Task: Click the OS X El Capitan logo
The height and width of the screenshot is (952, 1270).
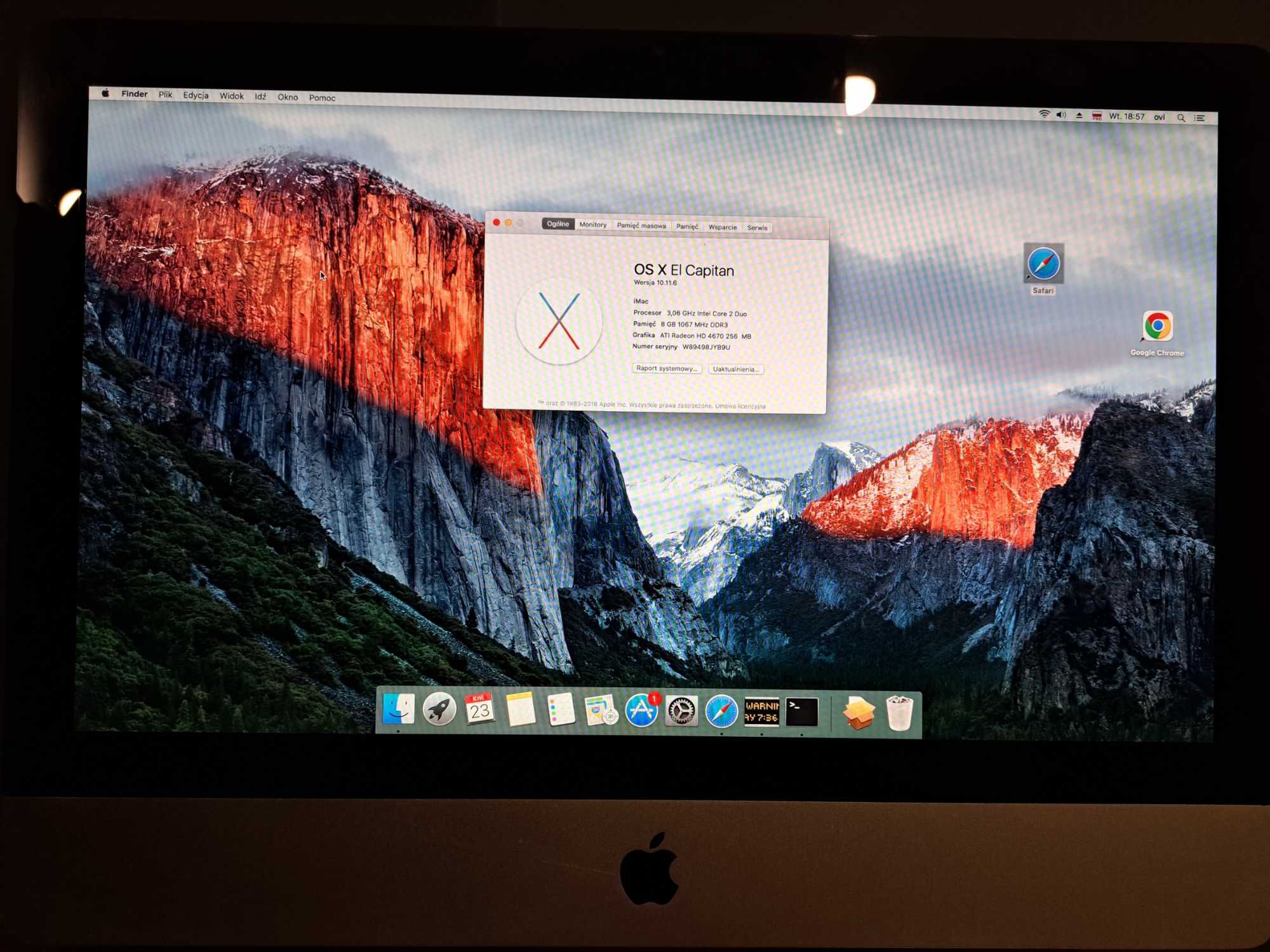Action: [559, 321]
